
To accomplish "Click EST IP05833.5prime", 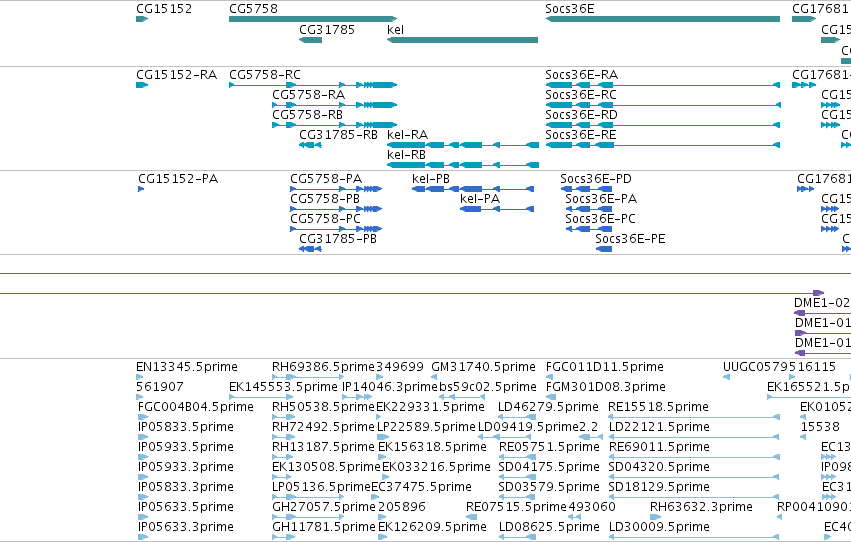I will click(186, 427).
